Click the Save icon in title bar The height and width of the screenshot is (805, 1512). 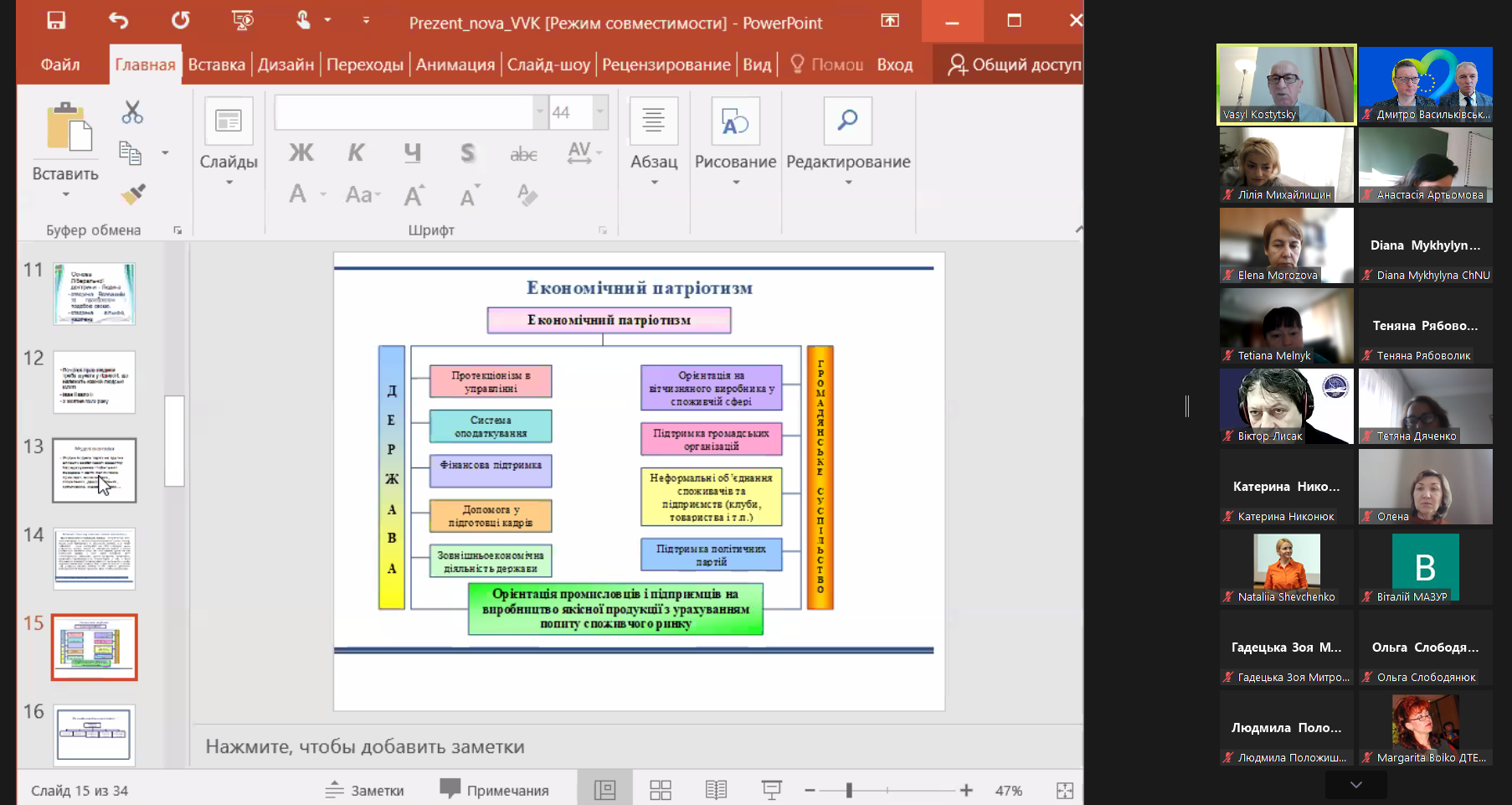(x=56, y=20)
